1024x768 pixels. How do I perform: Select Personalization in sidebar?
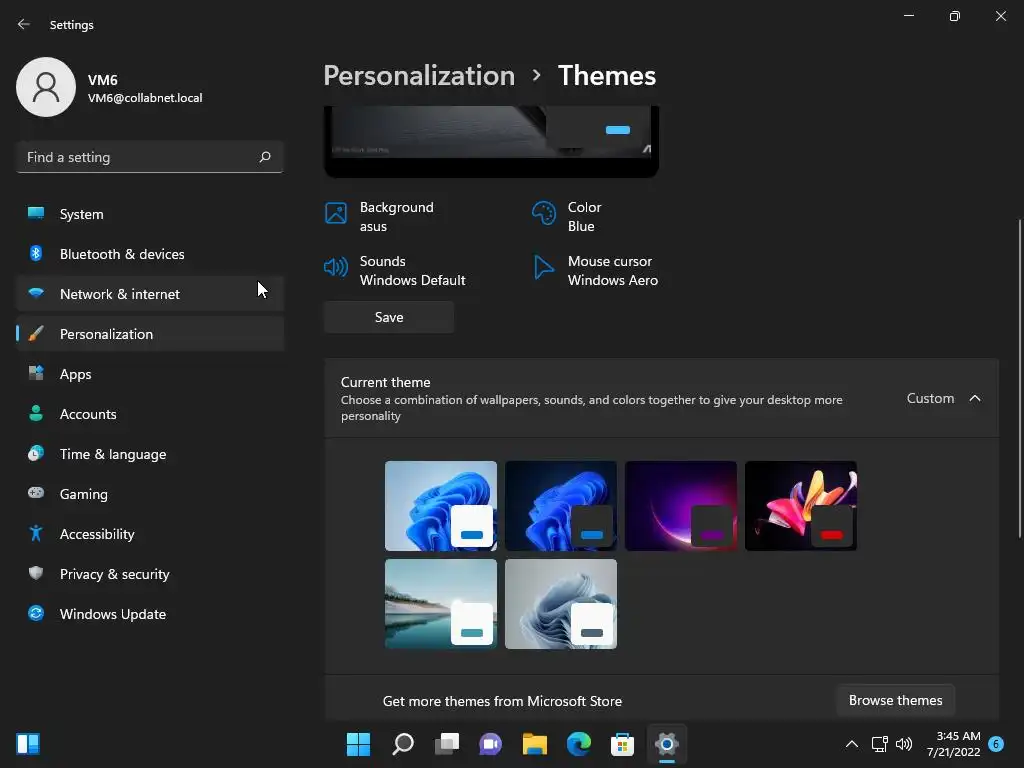(150, 334)
